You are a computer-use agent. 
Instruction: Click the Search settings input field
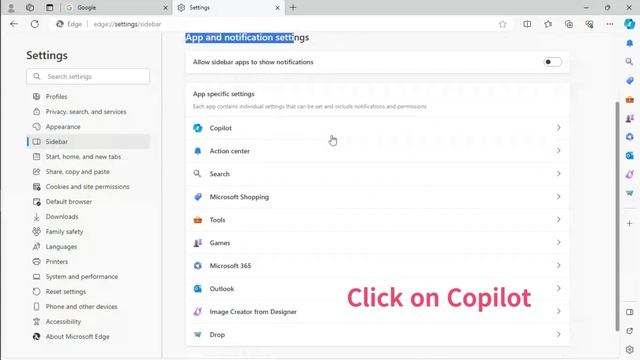tap(88, 76)
